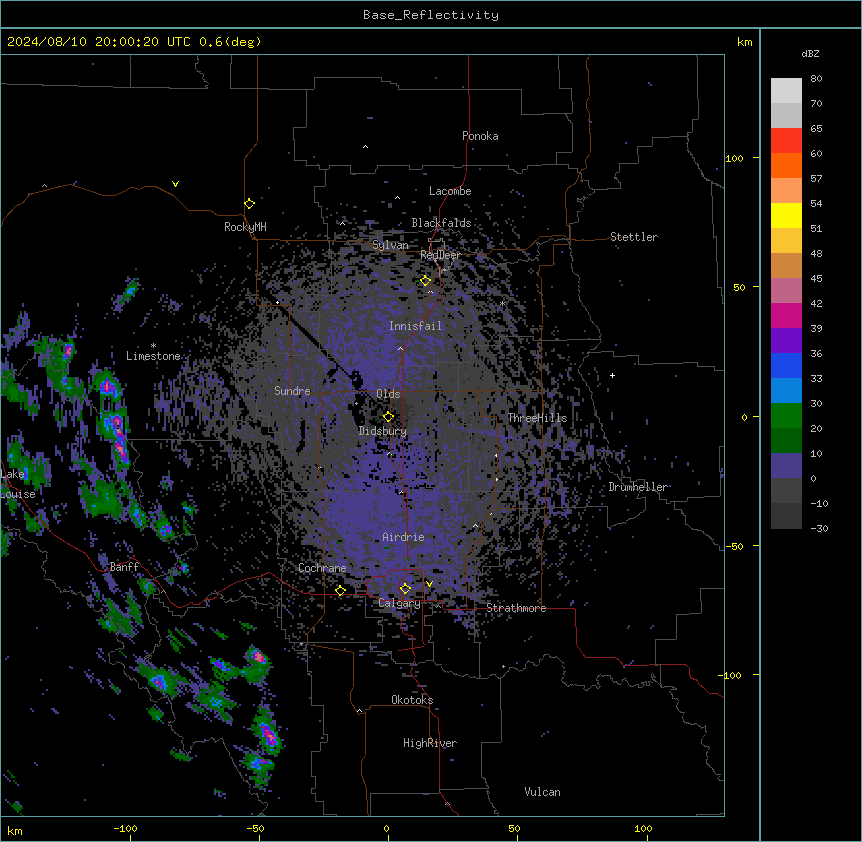Select the orange 60-57 dBZ legend swatch
The image size is (862, 842).
(786, 165)
